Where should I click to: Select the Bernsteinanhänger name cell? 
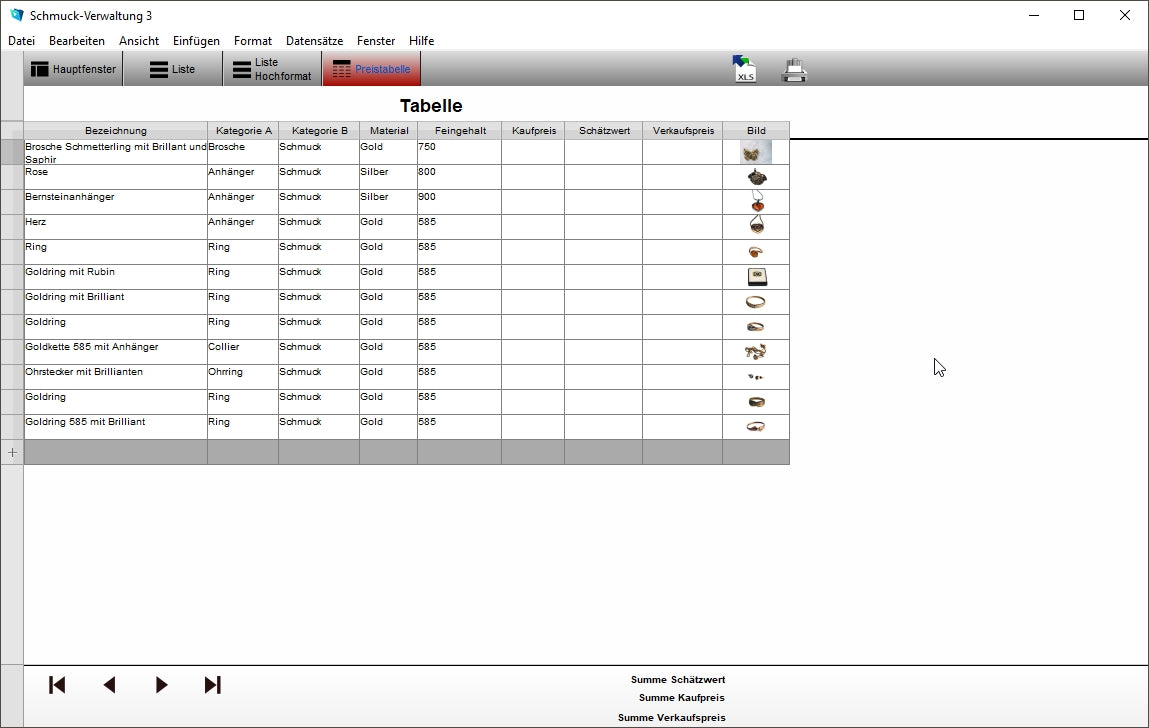click(116, 202)
